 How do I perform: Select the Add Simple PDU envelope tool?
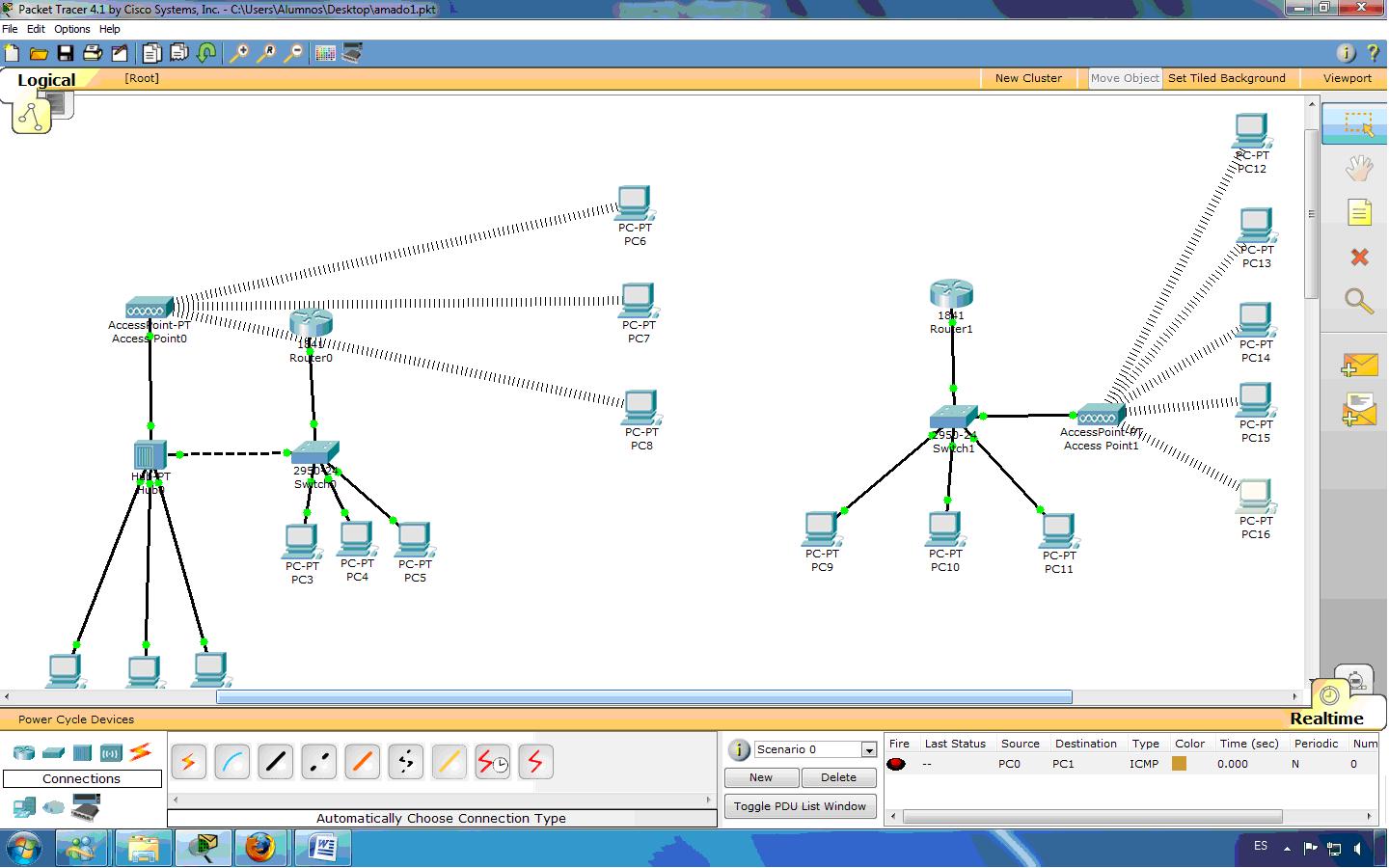click(1360, 365)
